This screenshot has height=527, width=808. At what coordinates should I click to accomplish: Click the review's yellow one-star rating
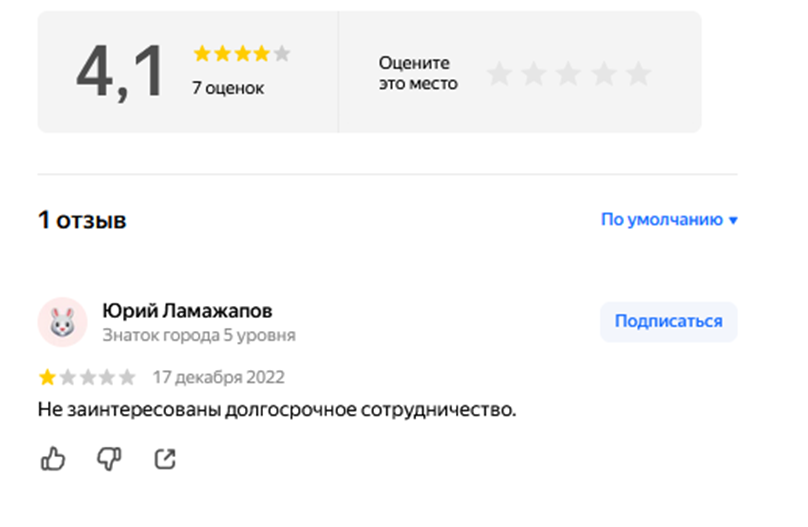point(47,377)
